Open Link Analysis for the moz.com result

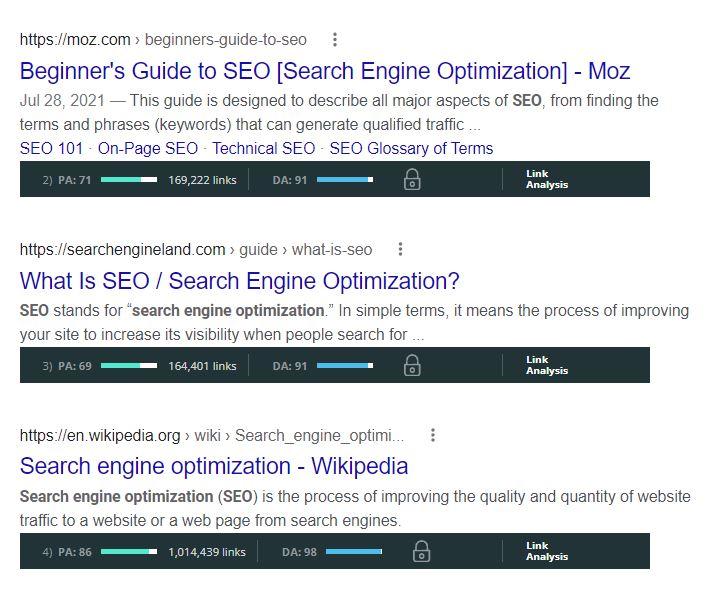point(546,179)
